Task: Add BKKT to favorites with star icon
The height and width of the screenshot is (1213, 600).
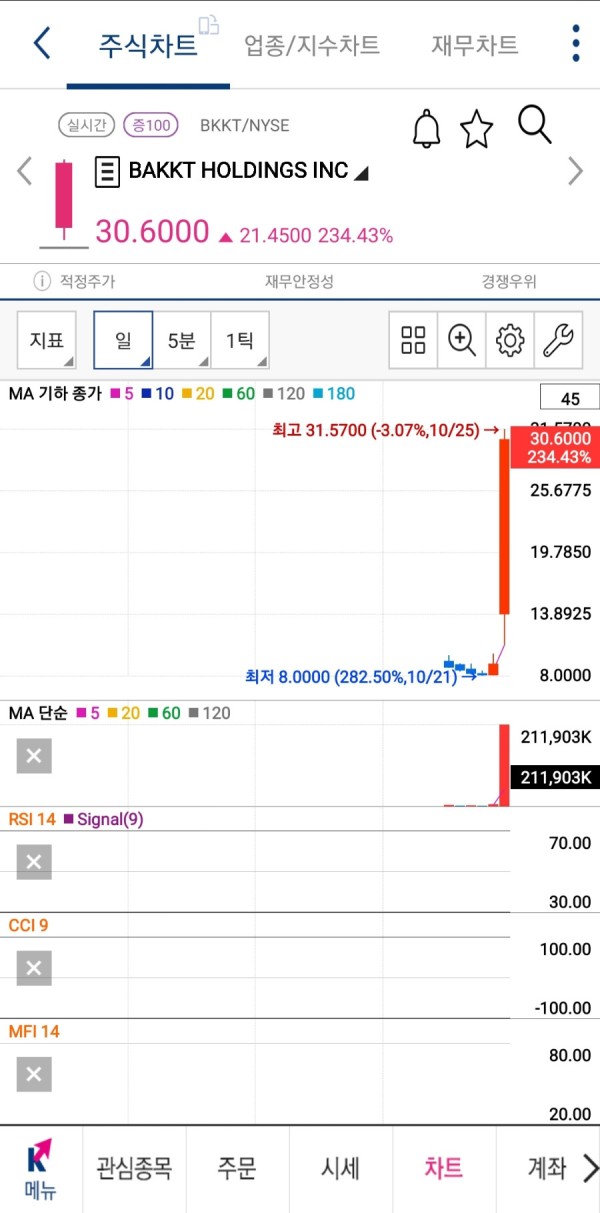Action: pos(477,130)
